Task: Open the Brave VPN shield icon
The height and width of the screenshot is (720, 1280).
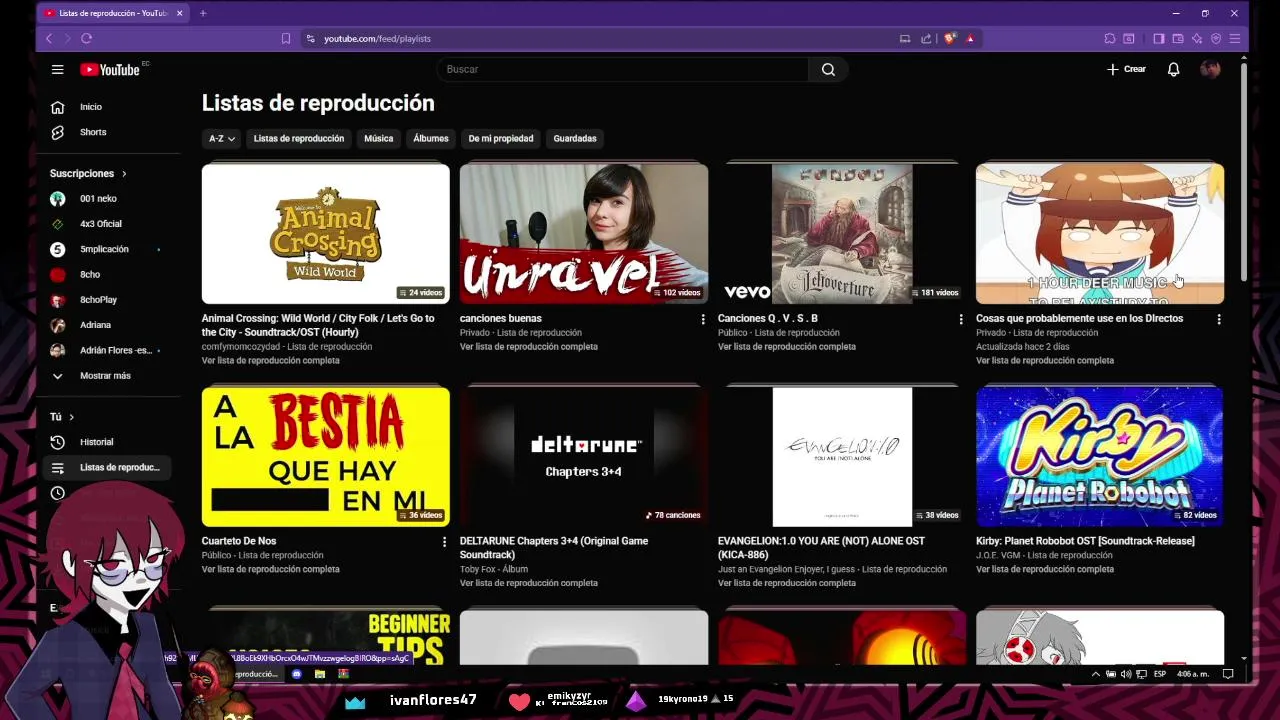Action: pos(1216,38)
